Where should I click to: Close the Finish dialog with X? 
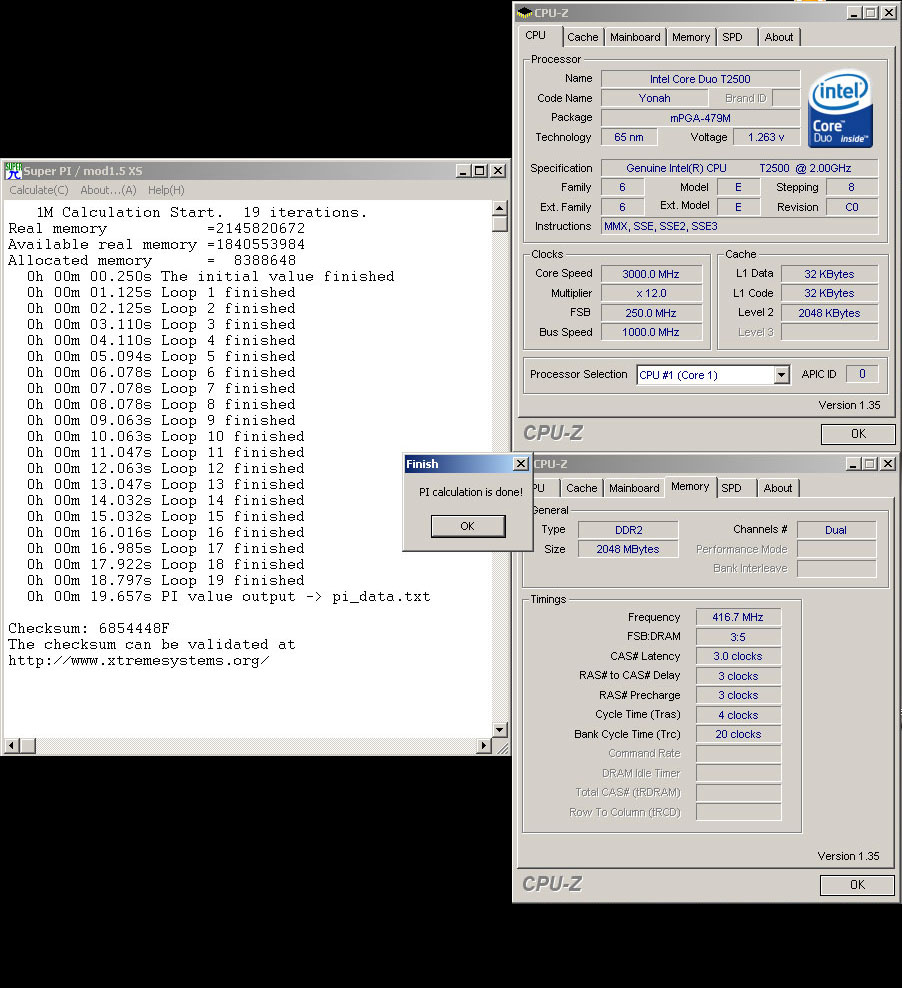point(520,464)
